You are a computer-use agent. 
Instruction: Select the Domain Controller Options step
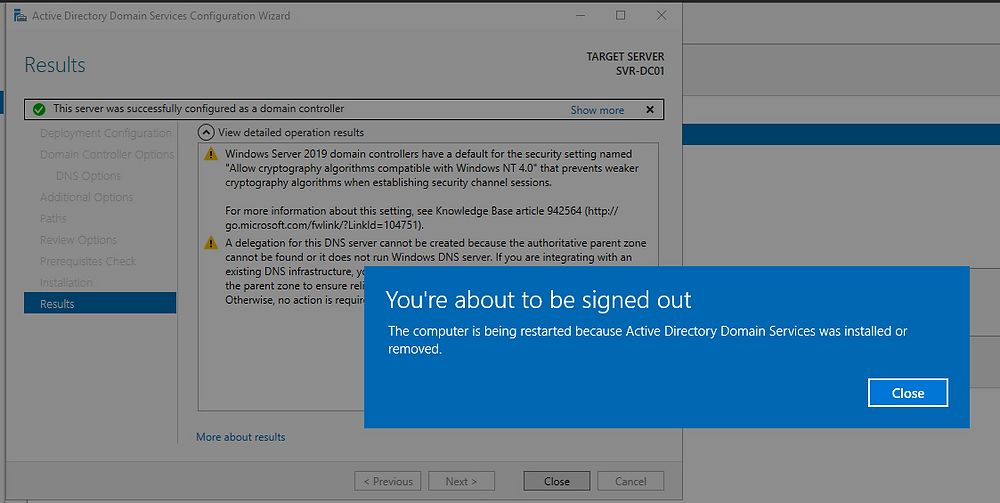pyautogui.click(x=107, y=154)
